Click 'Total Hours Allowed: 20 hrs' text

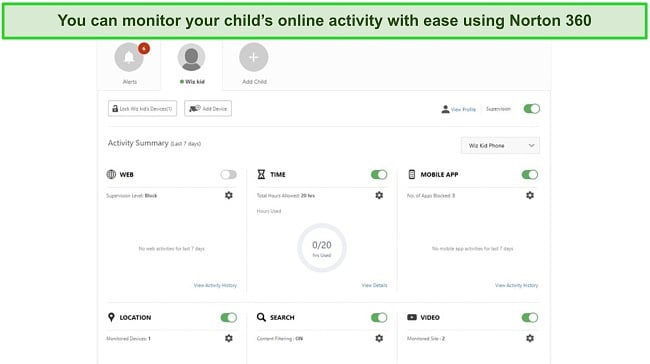point(286,196)
